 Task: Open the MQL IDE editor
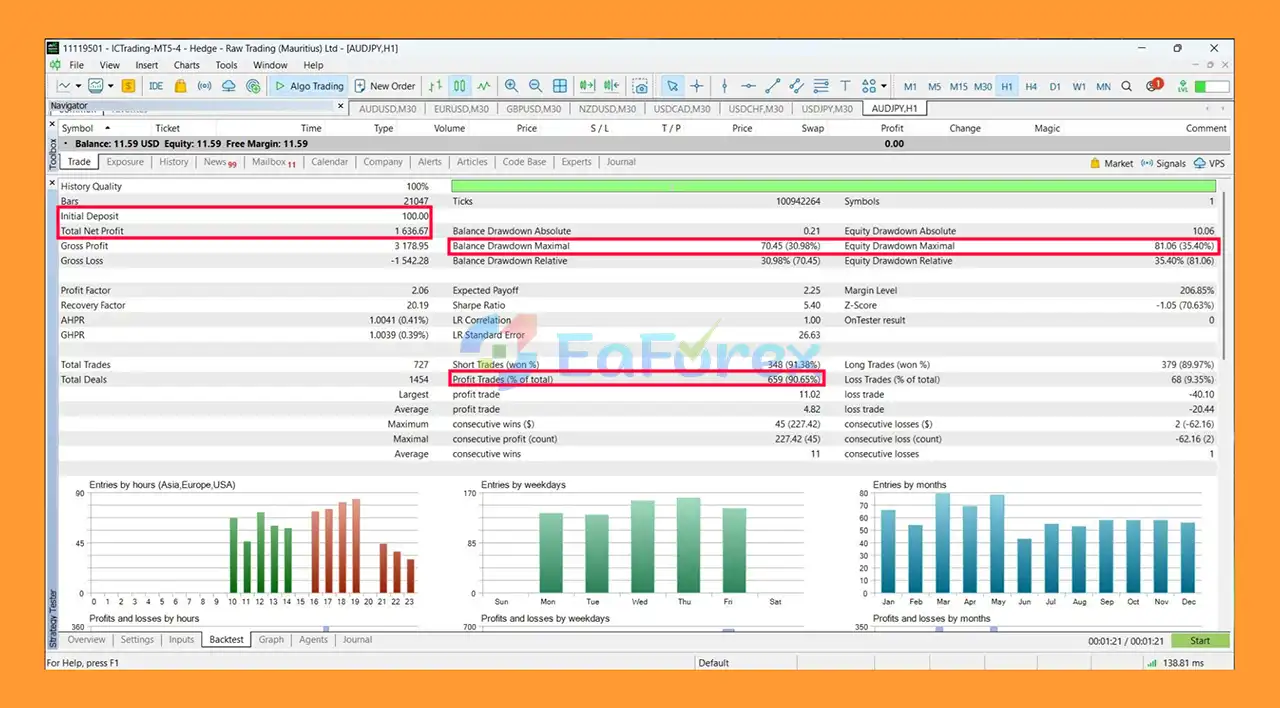click(x=156, y=86)
